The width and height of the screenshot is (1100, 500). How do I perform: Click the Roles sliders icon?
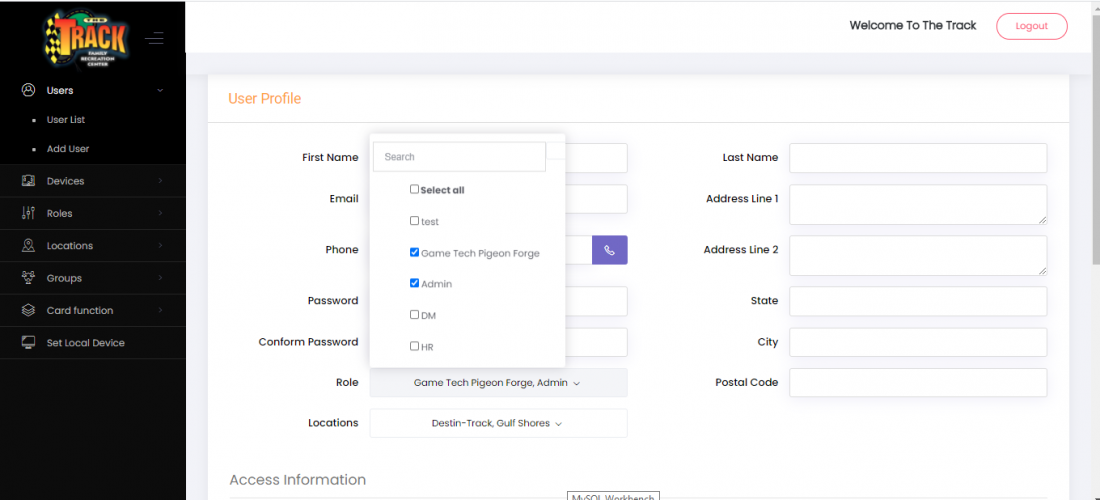tap(29, 213)
